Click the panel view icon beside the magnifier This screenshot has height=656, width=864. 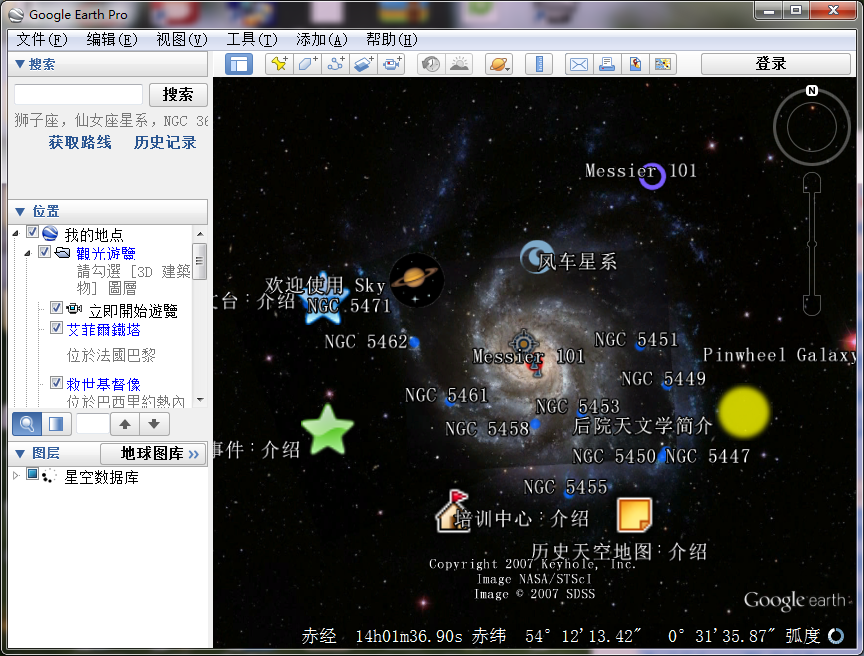pos(56,424)
